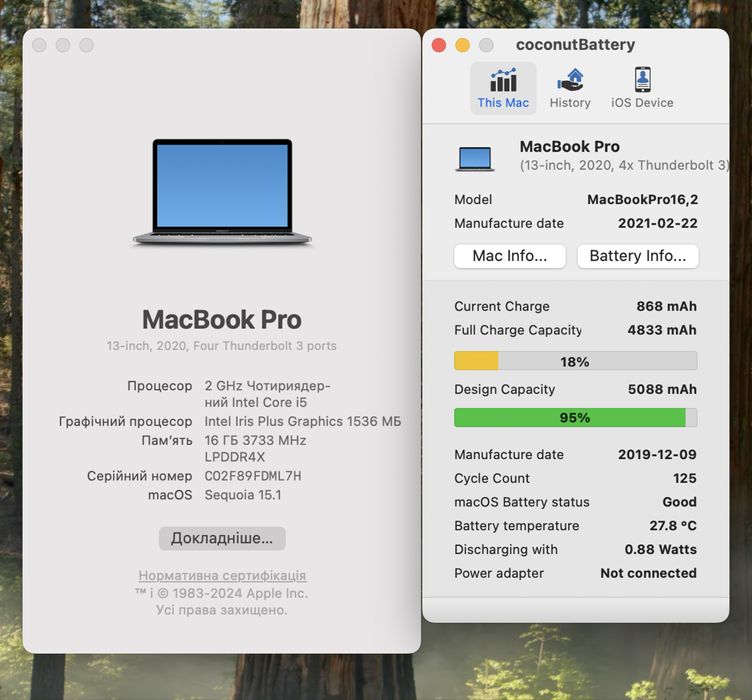This screenshot has height=700, width=752.
Task: Click the macOS Battery status Good value
Action: pos(680,502)
